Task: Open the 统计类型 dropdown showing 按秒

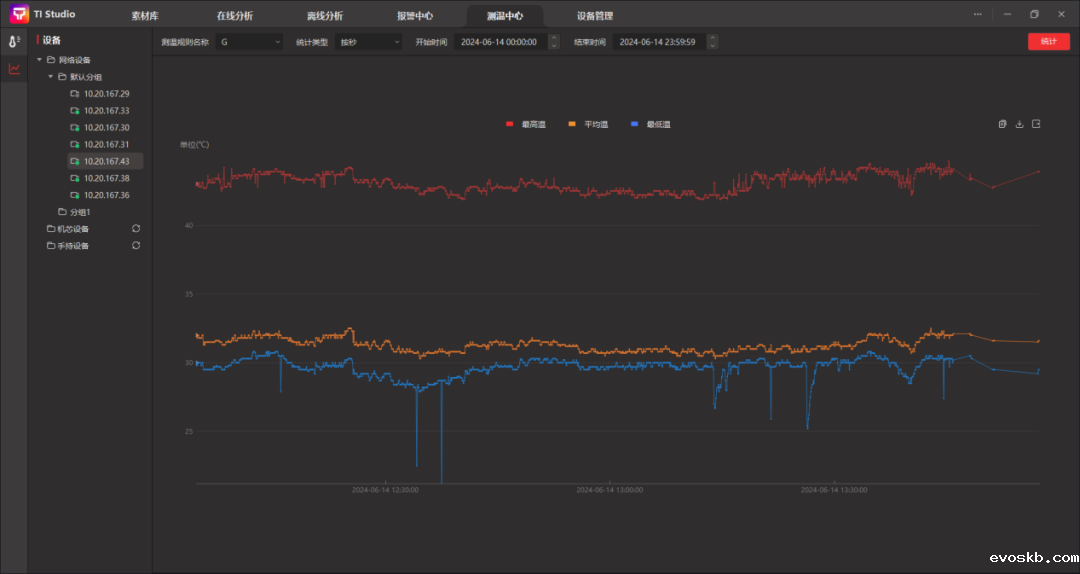Action: [368, 42]
